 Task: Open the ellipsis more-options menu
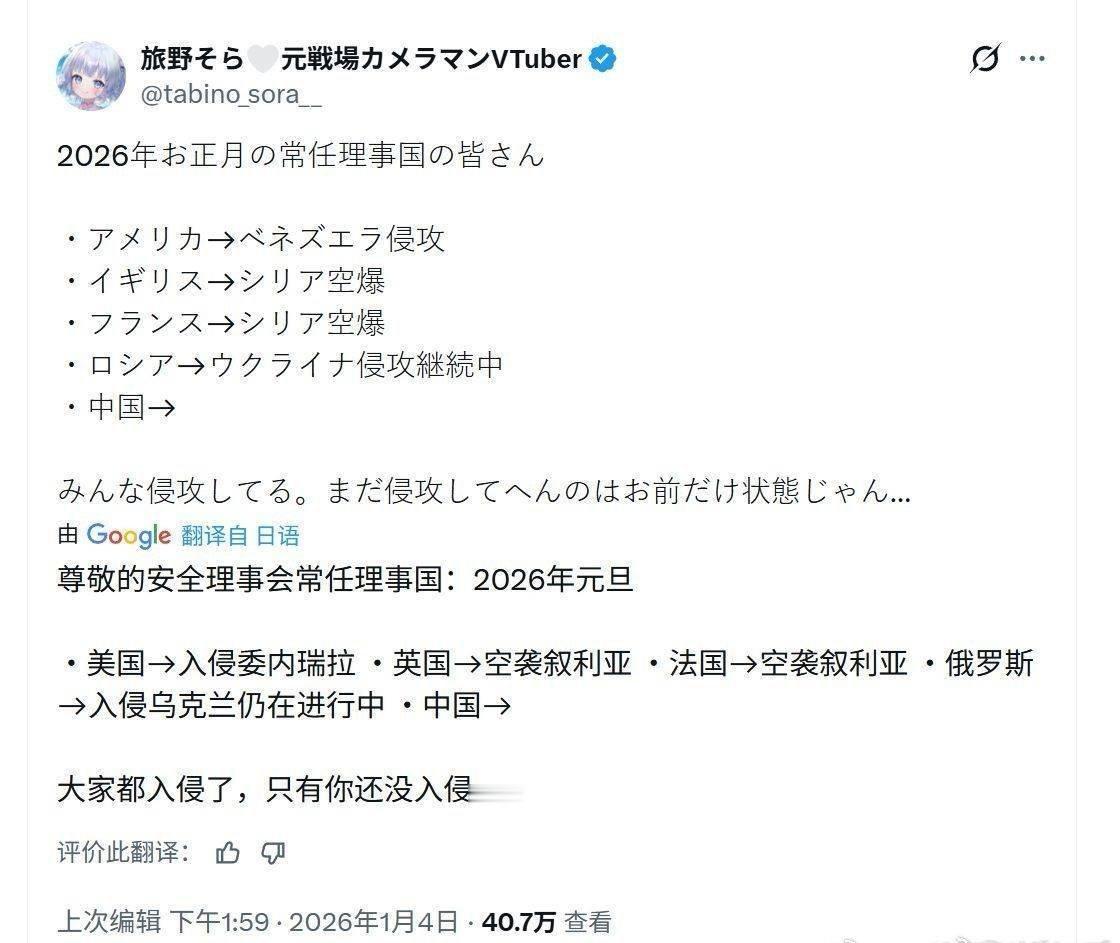click(x=1032, y=60)
